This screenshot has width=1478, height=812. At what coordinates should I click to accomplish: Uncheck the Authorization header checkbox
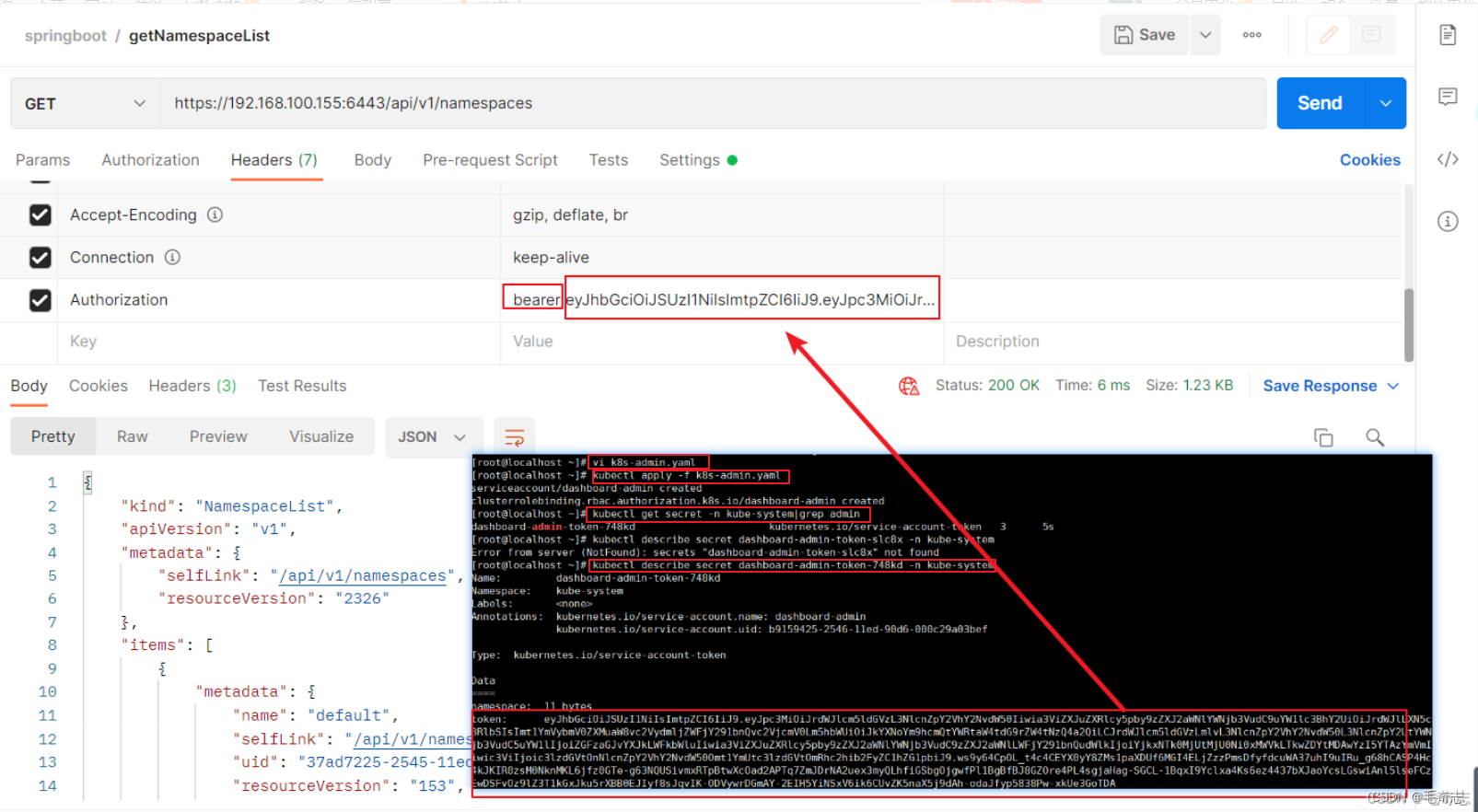click(40, 300)
